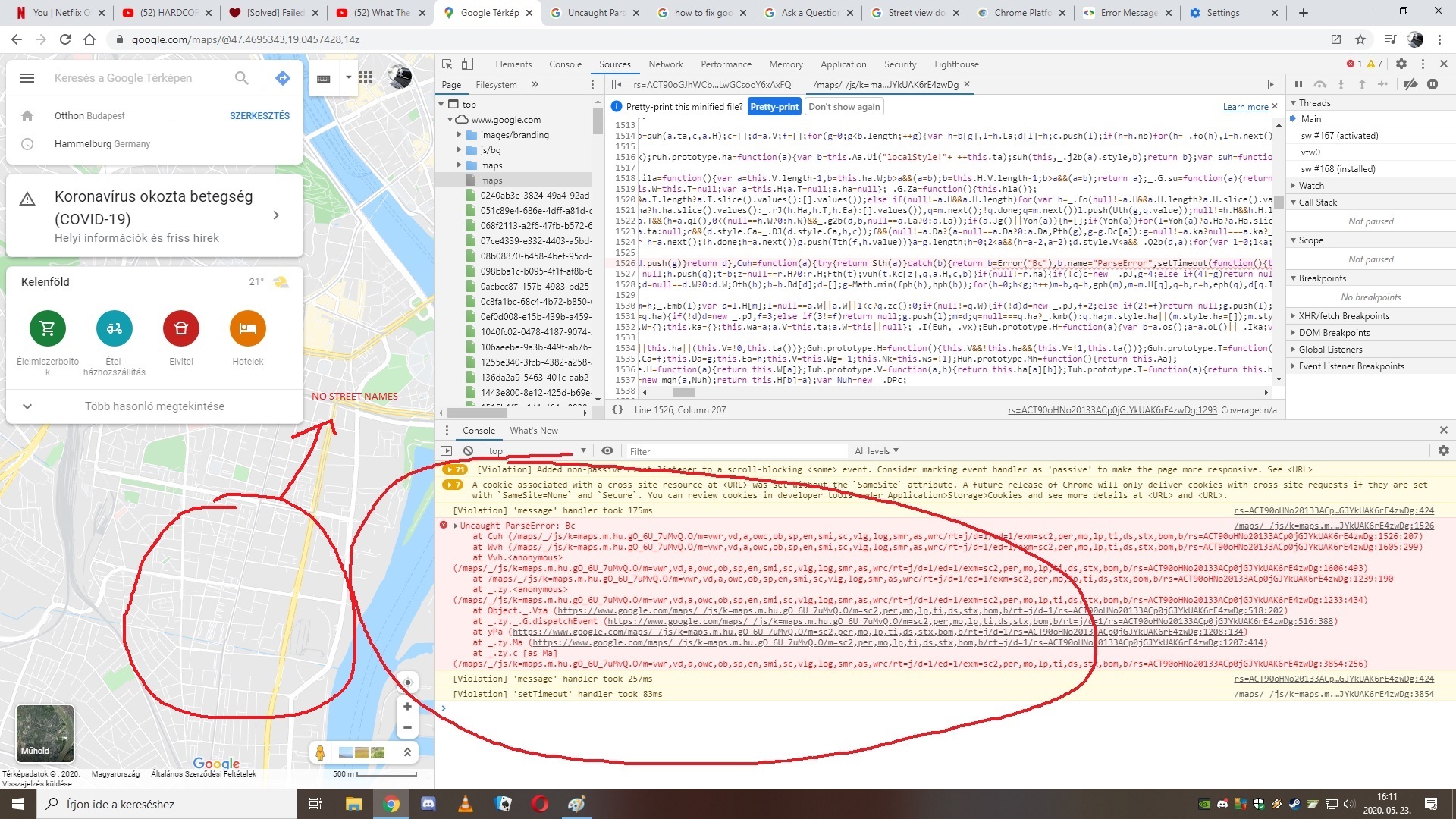This screenshot has height=819, width=1456.
Task: Toggle the debugger sidebar panel
Action: 1273,85
